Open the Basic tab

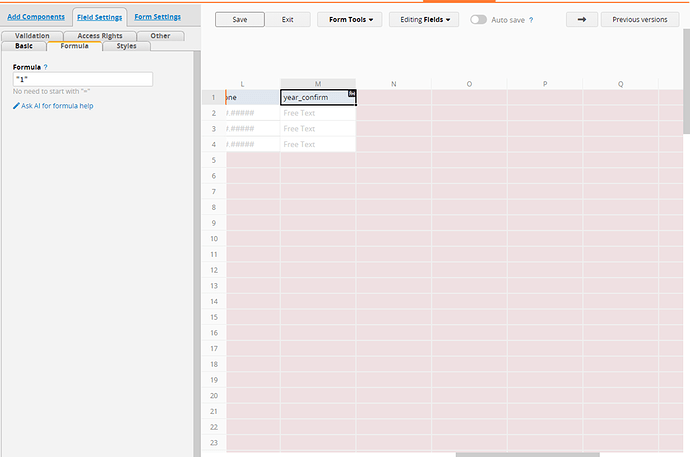coord(24,46)
